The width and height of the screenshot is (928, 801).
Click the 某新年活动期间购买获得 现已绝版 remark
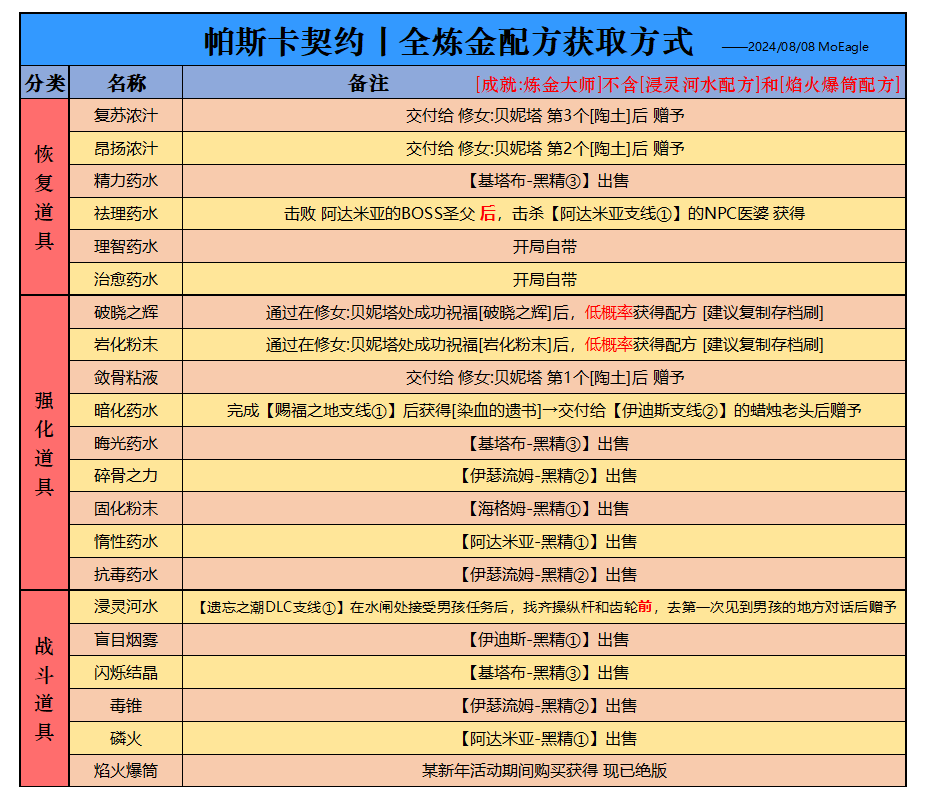[x=544, y=771]
